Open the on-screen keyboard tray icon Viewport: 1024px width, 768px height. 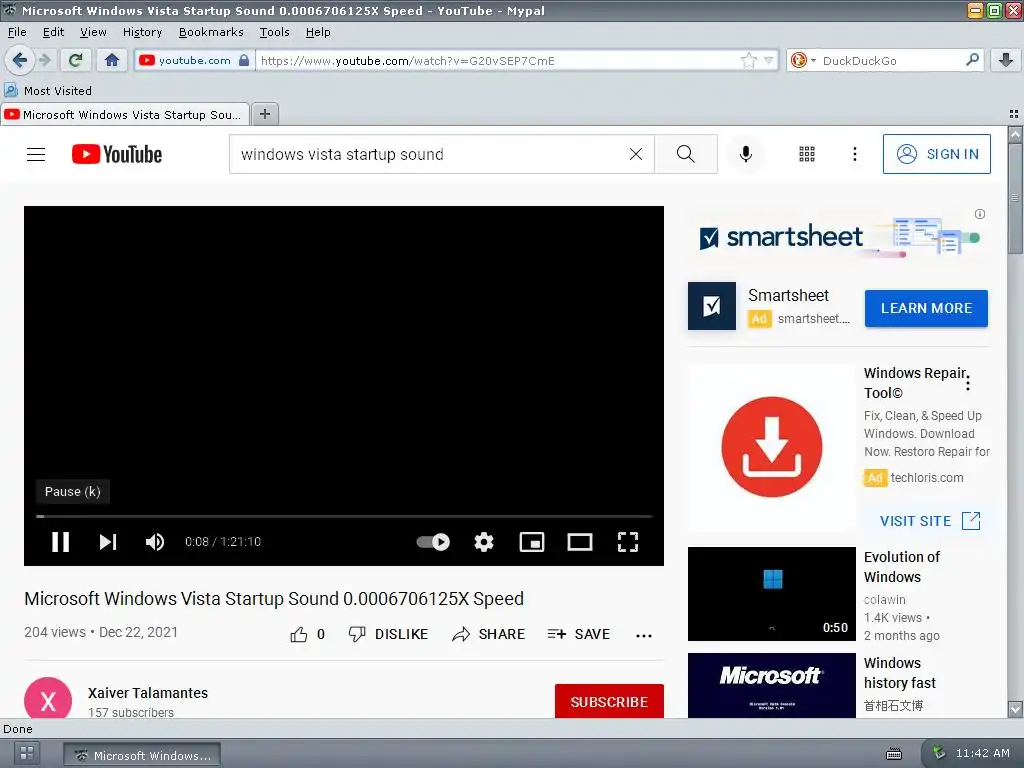tap(894, 754)
